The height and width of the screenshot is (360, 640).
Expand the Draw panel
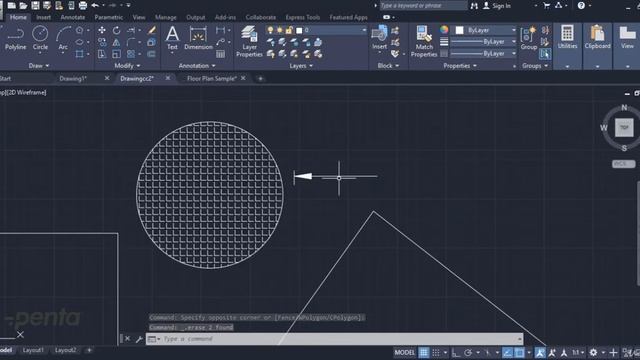(x=39, y=66)
